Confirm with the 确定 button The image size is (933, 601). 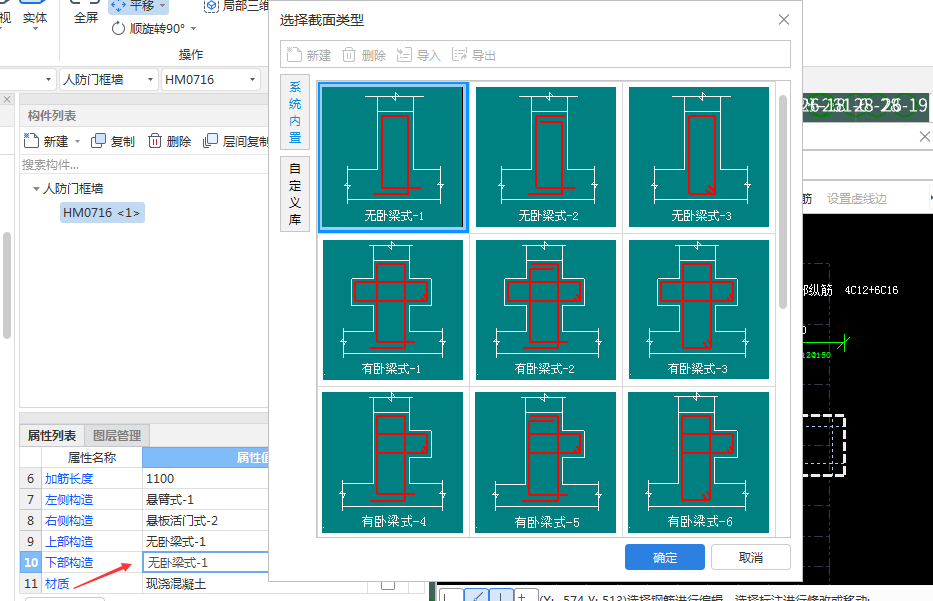point(665,557)
